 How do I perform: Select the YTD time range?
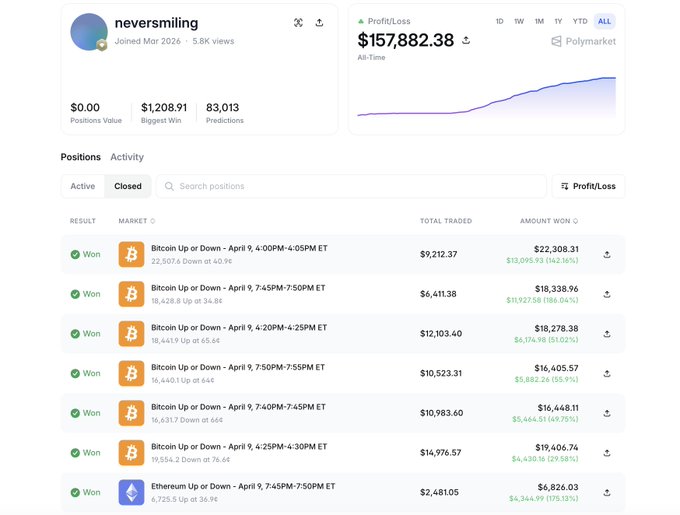(x=580, y=21)
